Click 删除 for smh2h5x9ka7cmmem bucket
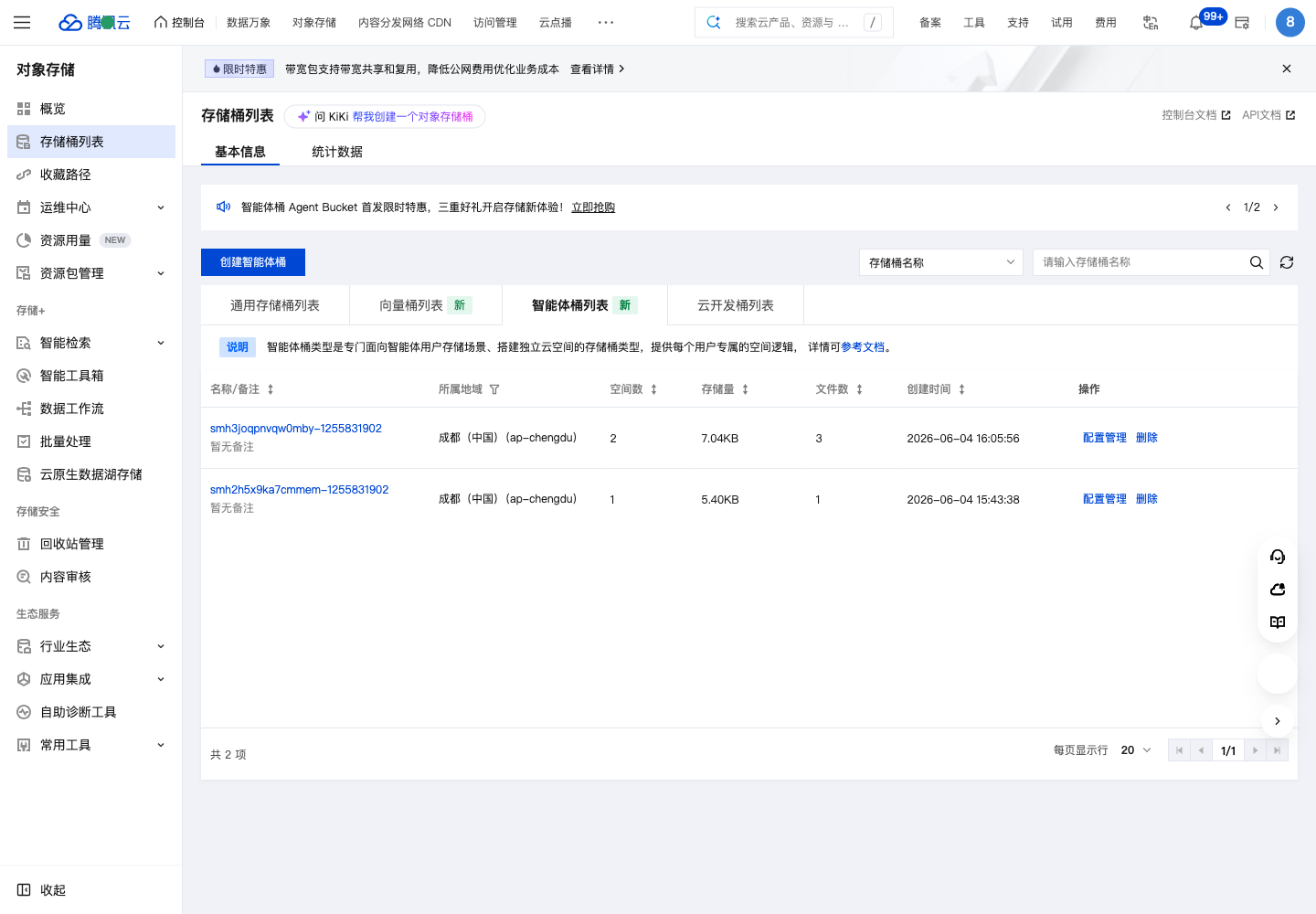This screenshot has width=1316, height=914. tap(1147, 499)
